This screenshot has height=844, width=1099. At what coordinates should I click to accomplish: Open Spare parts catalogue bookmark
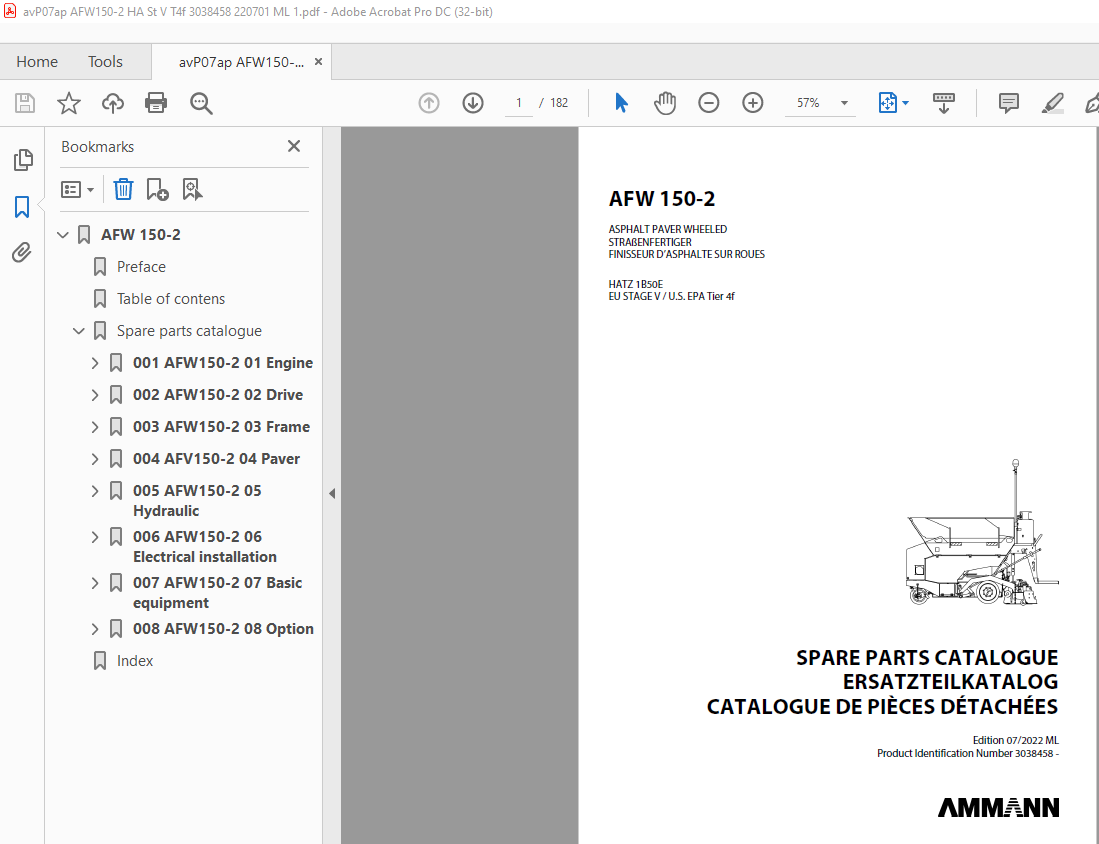pos(189,331)
